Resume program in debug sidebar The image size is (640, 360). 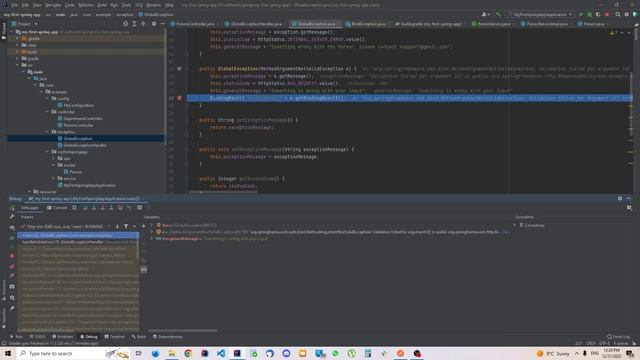click(12, 238)
